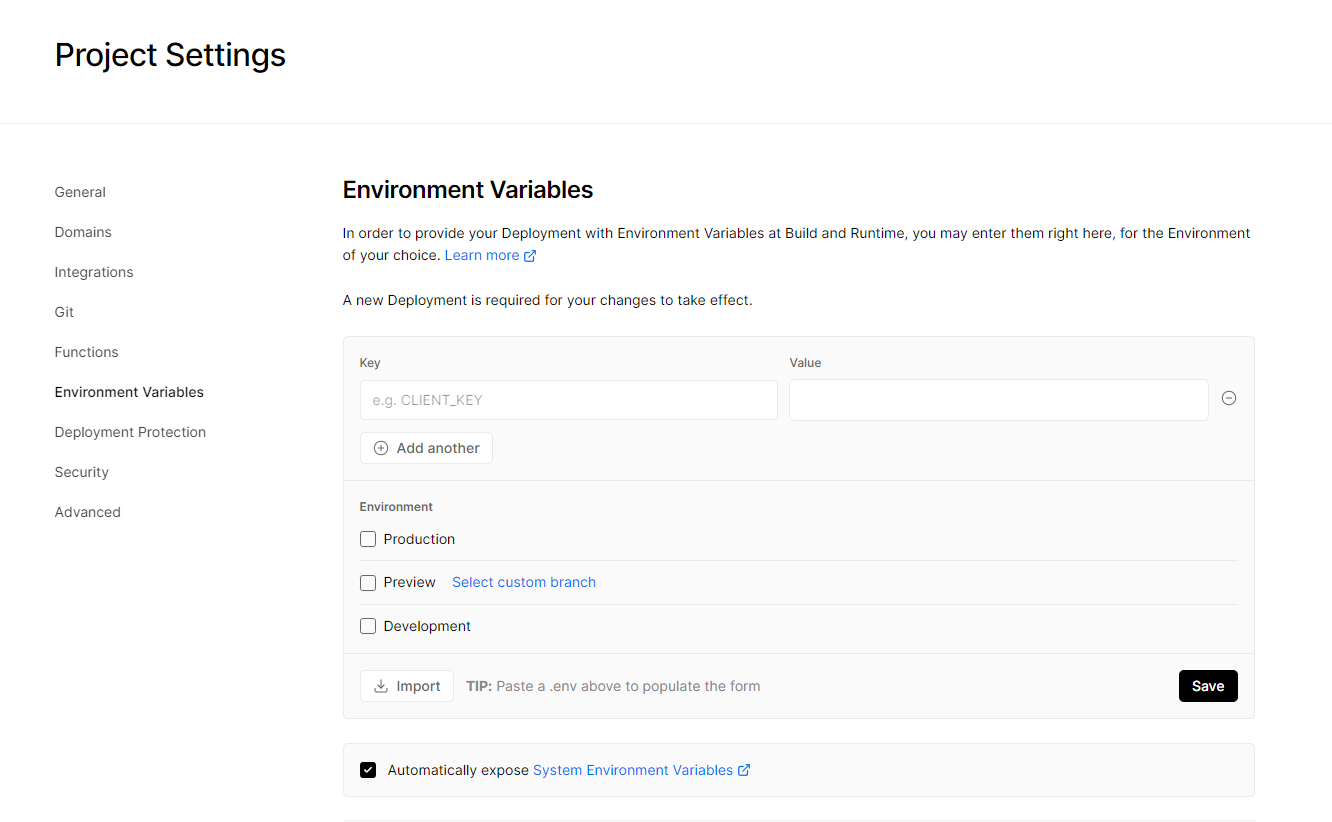
Task: Tick the Preview environment checkbox
Action: pyautogui.click(x=368, y=583)
